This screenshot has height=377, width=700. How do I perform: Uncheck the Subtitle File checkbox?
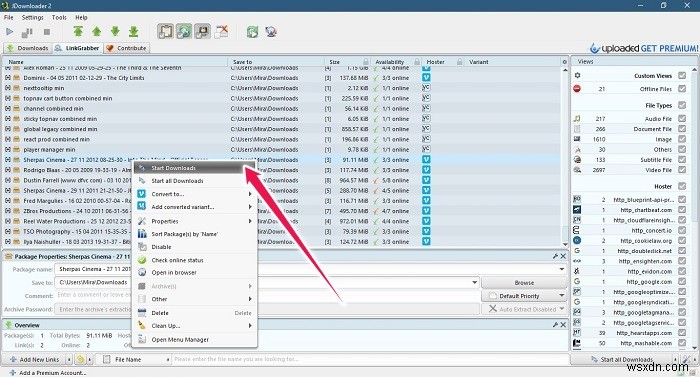[x=682, y=159]
